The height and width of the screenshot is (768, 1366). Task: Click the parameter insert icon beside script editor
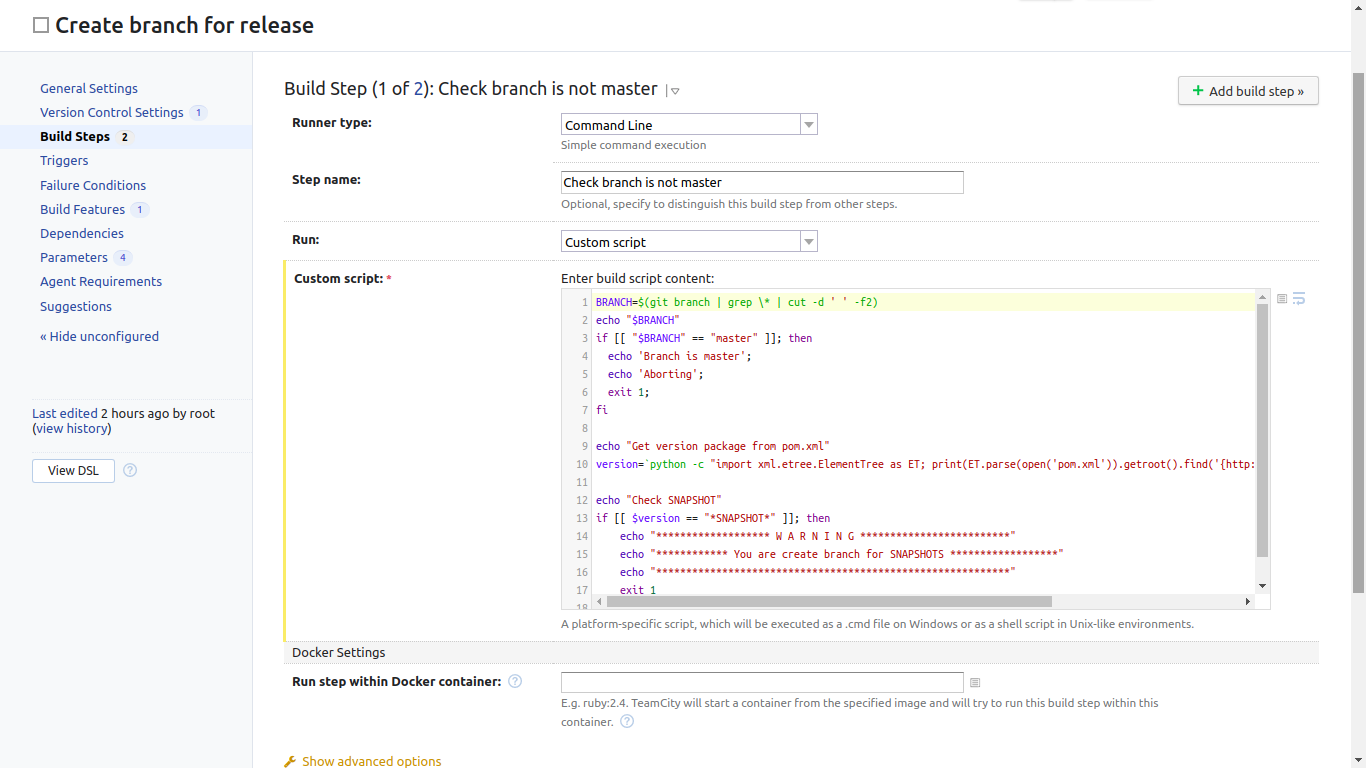(1282, 299)
